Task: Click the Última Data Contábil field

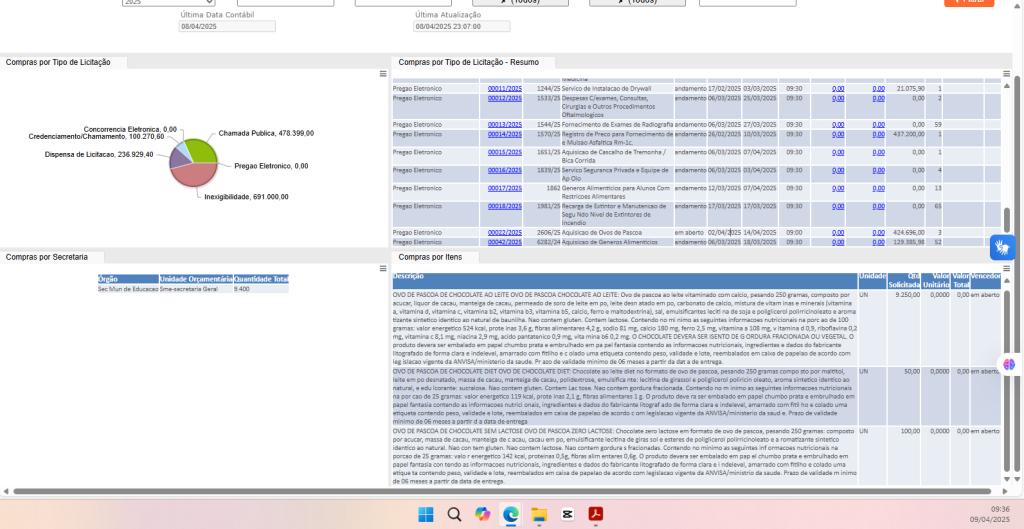Action: tap(227, 27)
